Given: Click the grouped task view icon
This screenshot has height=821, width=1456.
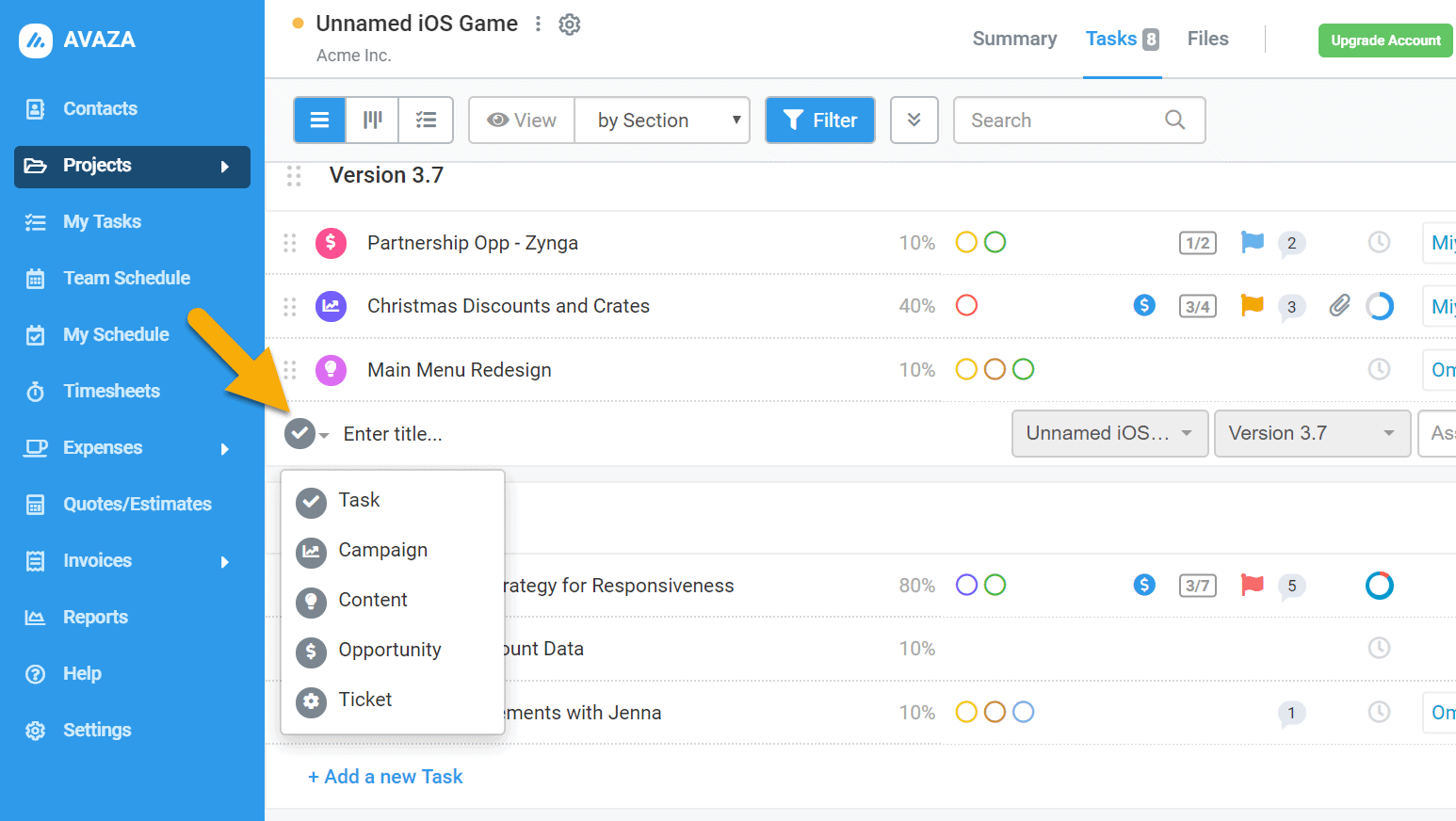Looking at the screenshot, I should coord(426,120).
